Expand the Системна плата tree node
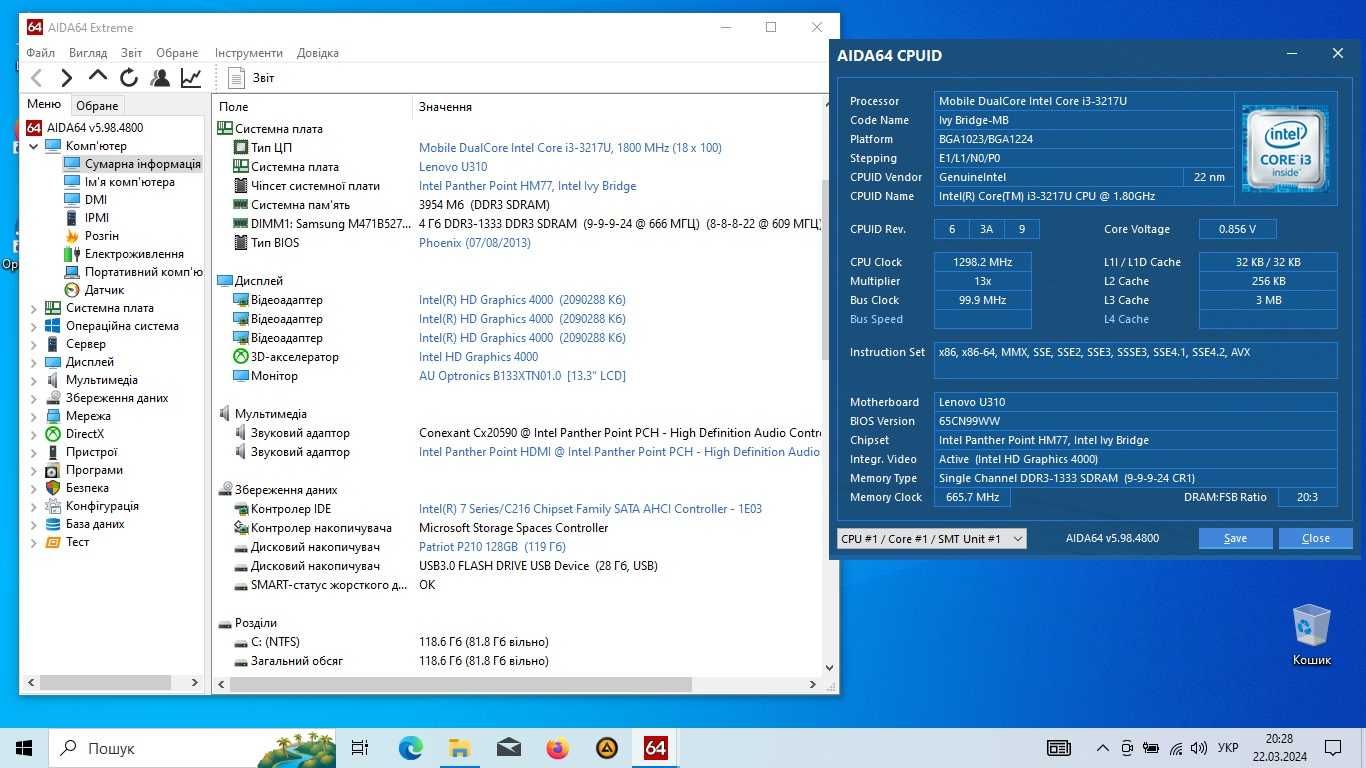 click(33, 308)
